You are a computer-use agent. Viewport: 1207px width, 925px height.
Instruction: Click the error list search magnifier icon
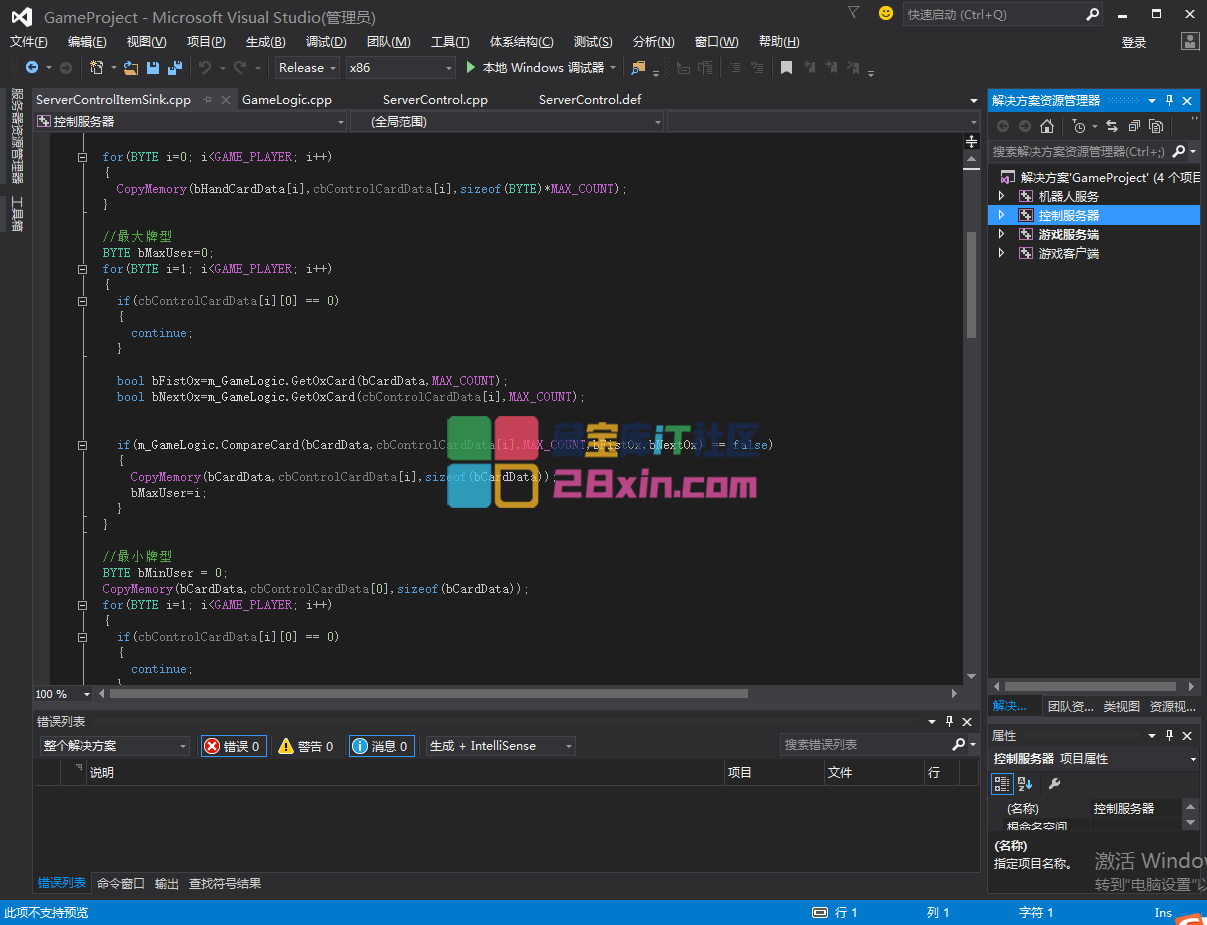[x=959, y=745]
